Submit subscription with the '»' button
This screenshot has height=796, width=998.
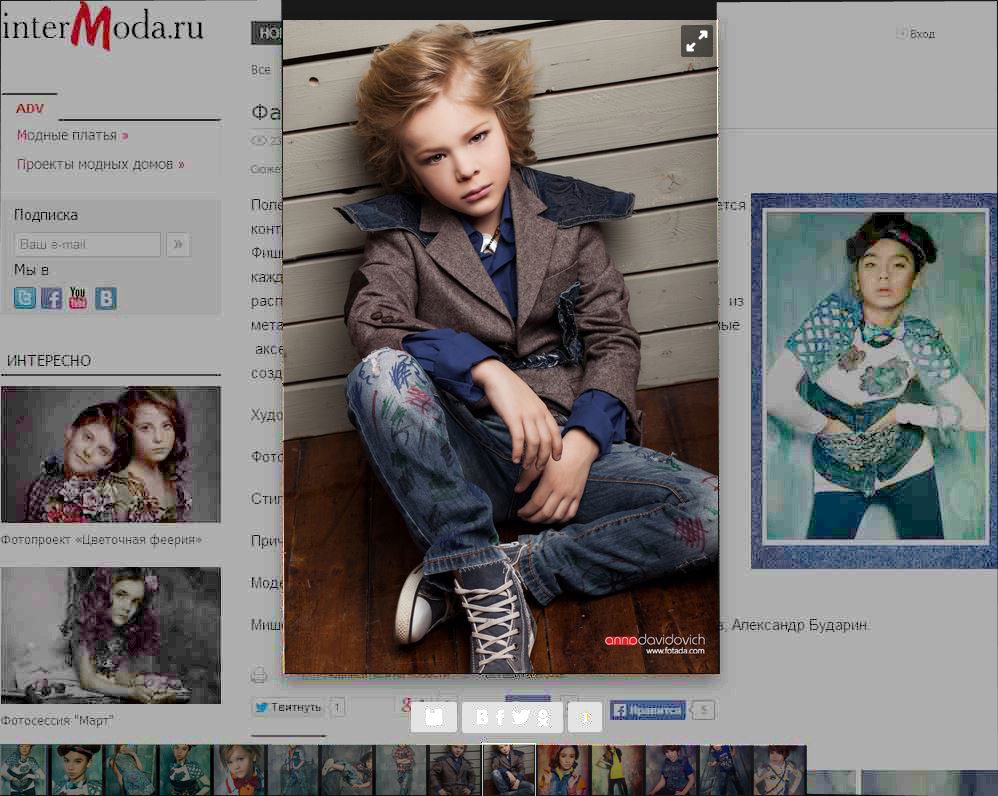[x=178, y=244]
